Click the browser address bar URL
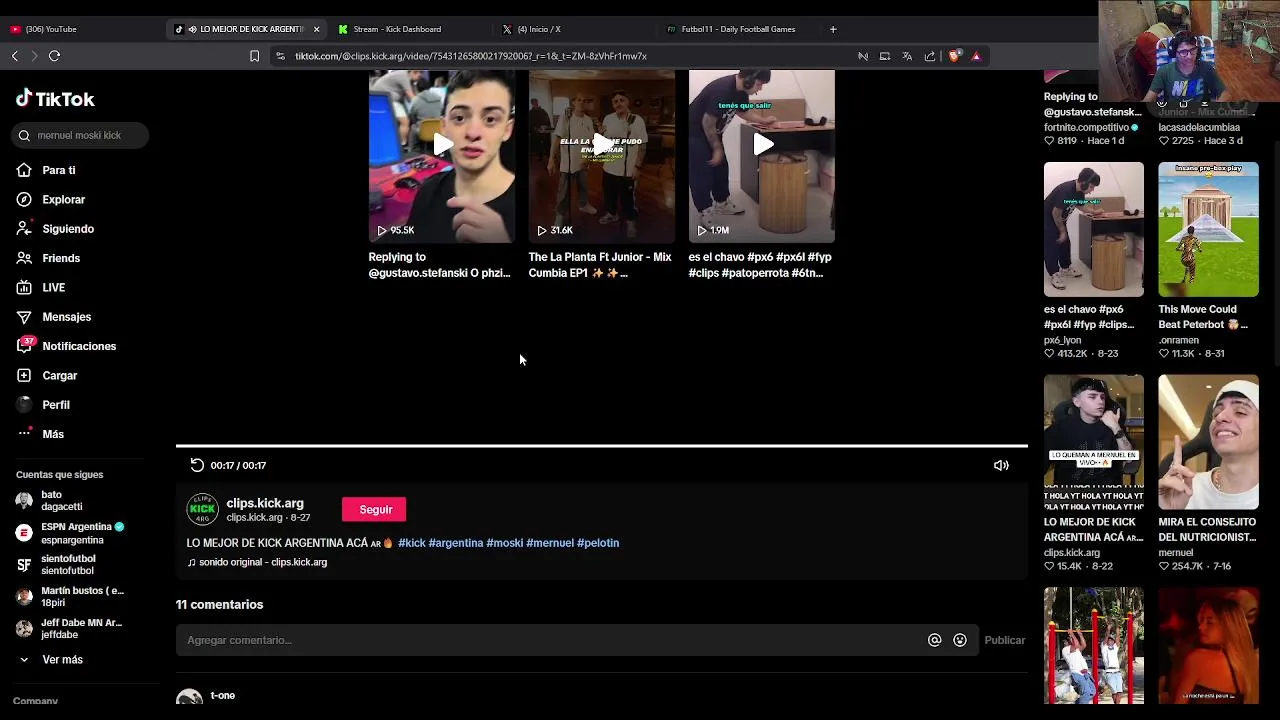 point(470,56)
